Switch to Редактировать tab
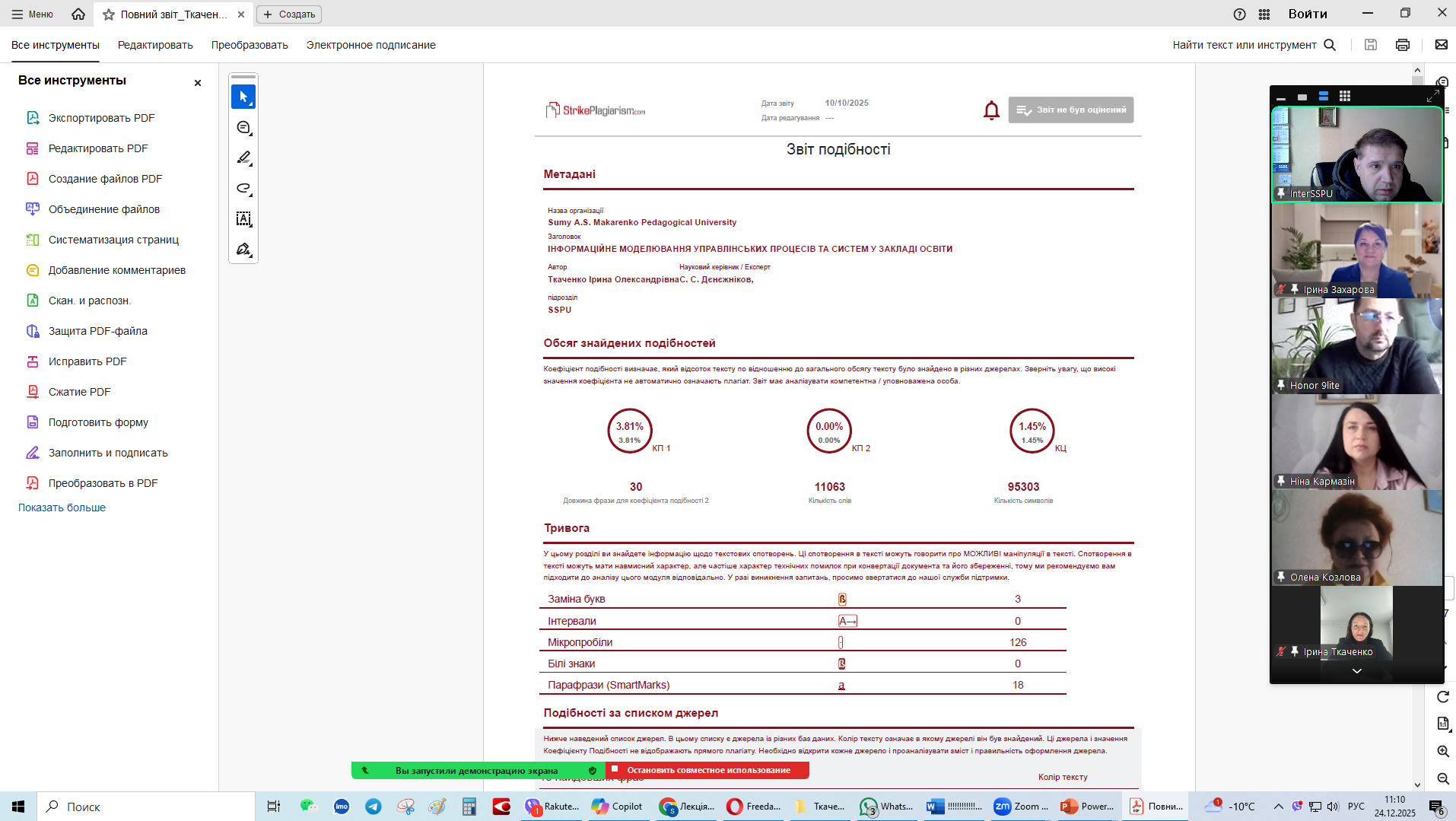1456x821 pixels. point(155,45)
